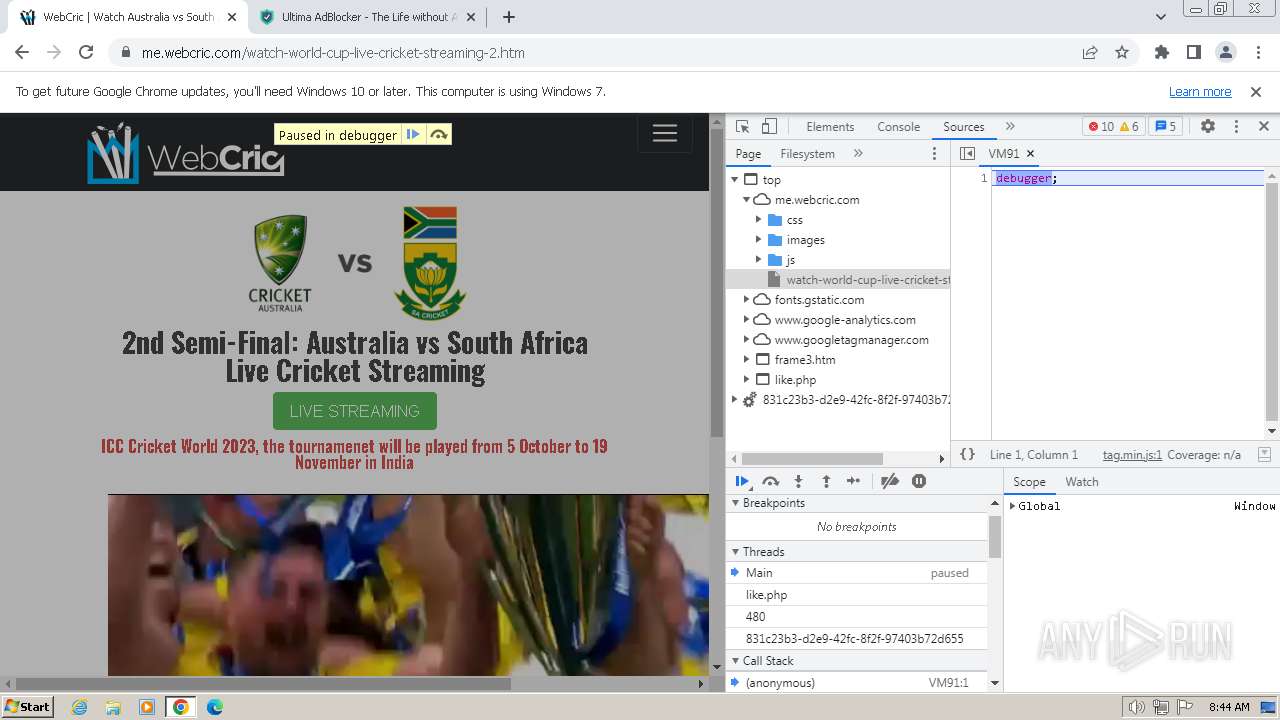Show more DevTools tabs chevron

(x=1010, y=127)
